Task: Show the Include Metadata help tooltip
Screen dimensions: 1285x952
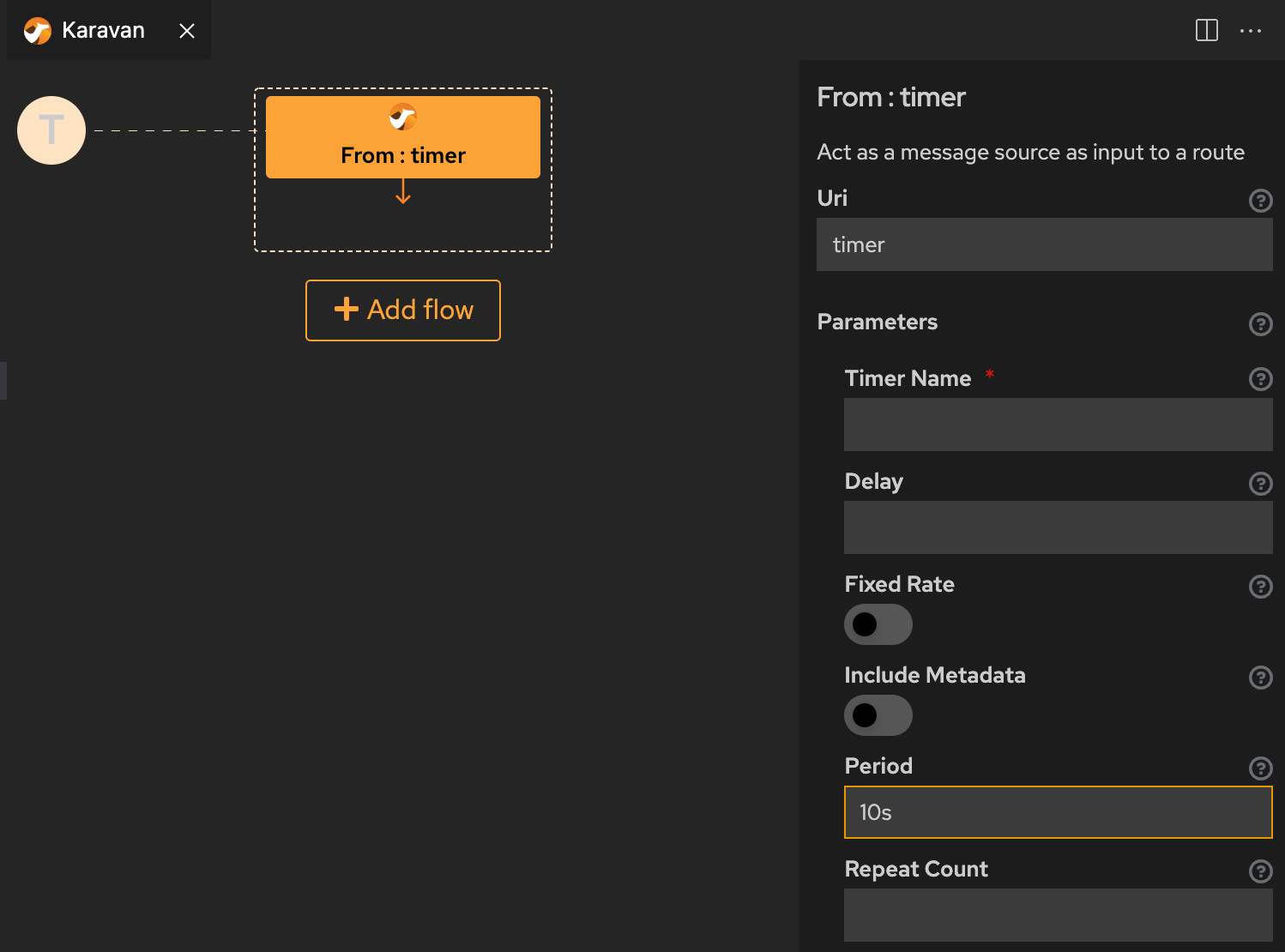Action: [x=1260, y=678]
